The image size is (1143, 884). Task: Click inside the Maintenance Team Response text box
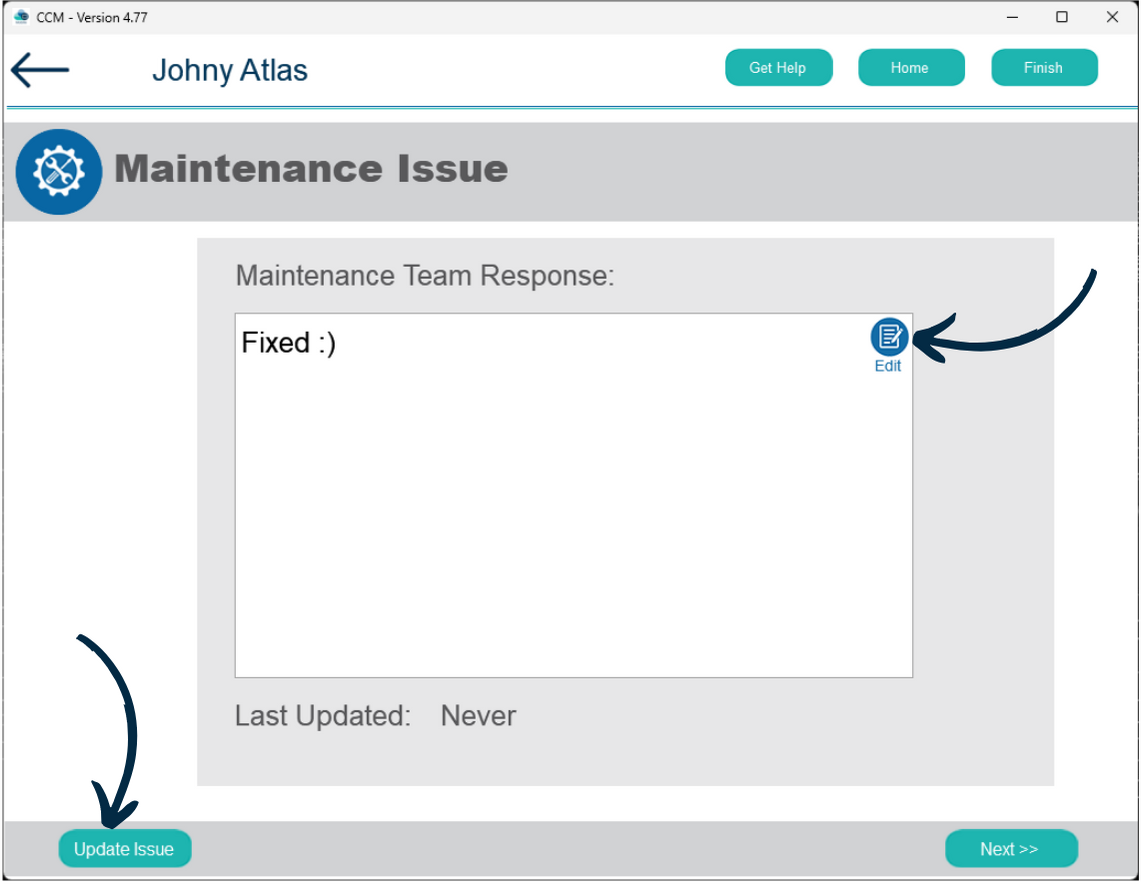[574, 496]
